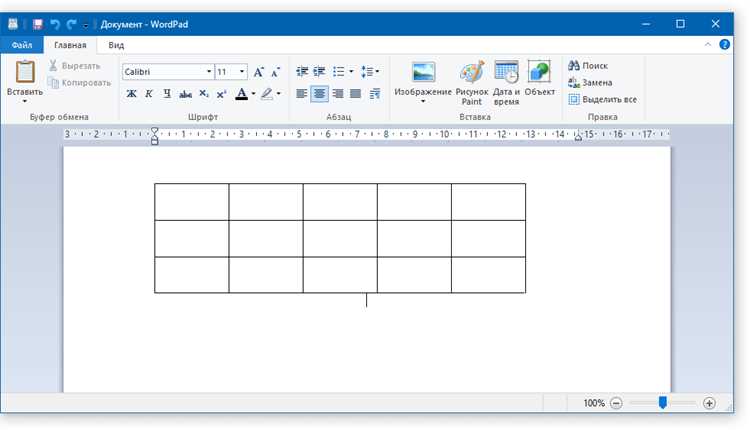Click the WordPad application icon in title bar
Image resolution: width=750 pixels, height=430 pixels.
(13, 24)
